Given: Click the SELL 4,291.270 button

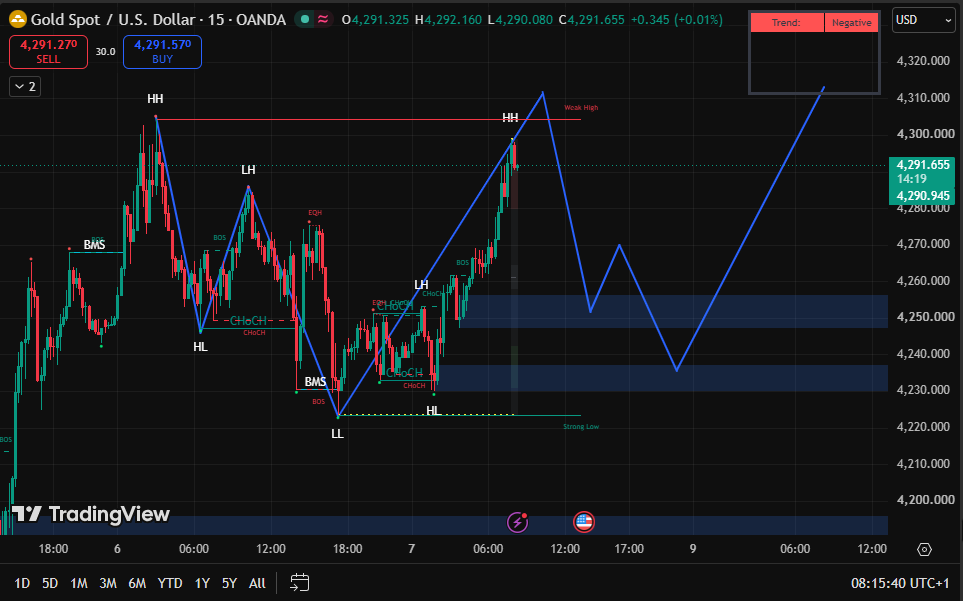Looking at the screenshot, I should tap(49, 52).
